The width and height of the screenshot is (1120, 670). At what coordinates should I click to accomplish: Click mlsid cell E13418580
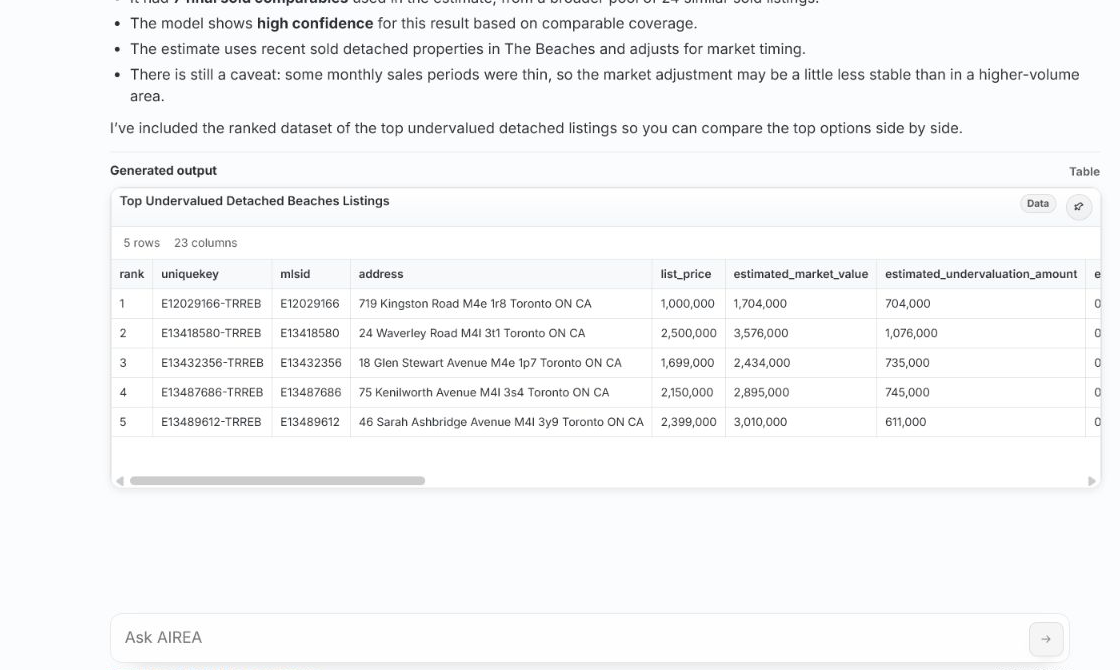pyautogui.click(x=311, y=333)
